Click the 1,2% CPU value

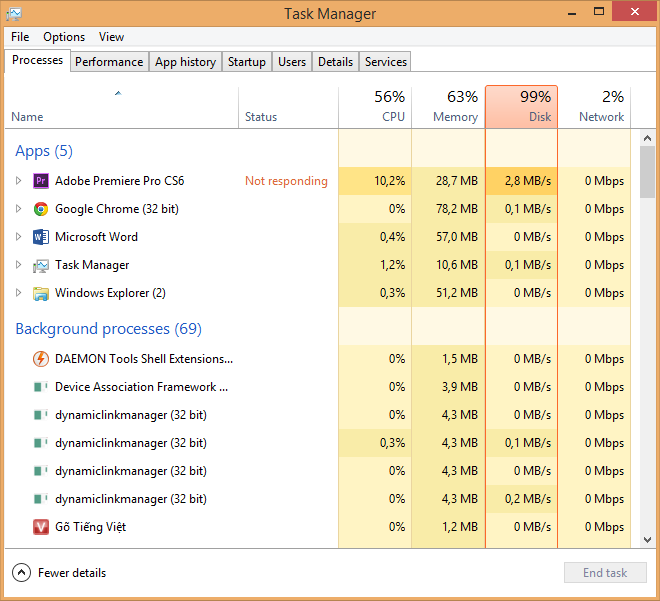click(x=392, y=265)
